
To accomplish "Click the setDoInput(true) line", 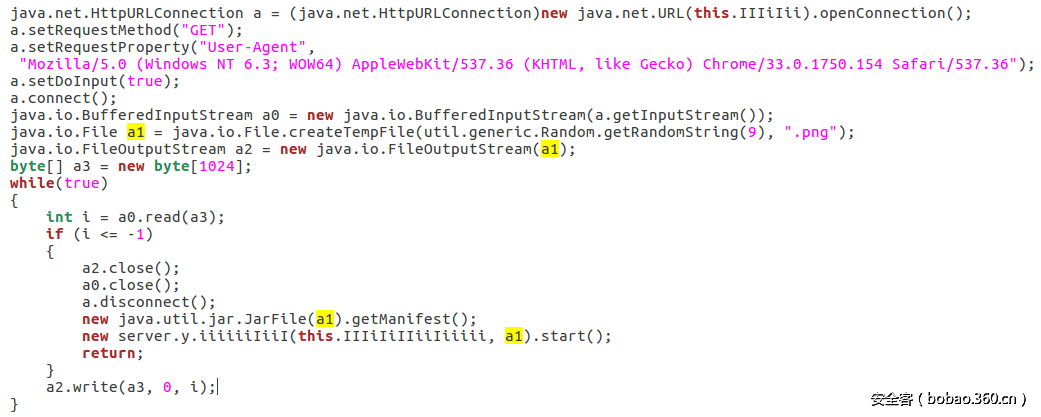I will tap(95, 82).
